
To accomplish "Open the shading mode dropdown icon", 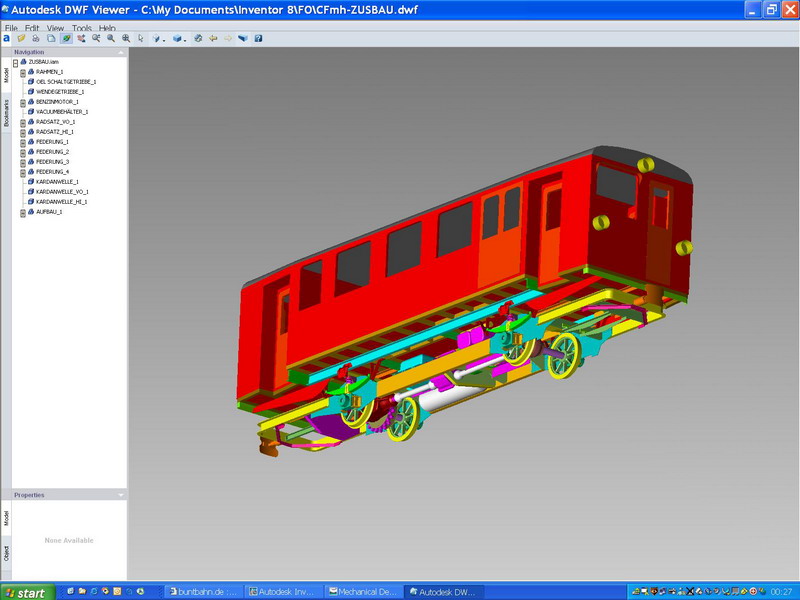I will 158,38.
